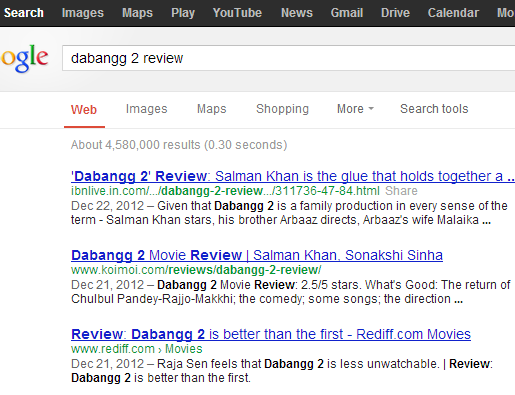Open Play in the top bar
515x395 pixels.
coord(183,13)
